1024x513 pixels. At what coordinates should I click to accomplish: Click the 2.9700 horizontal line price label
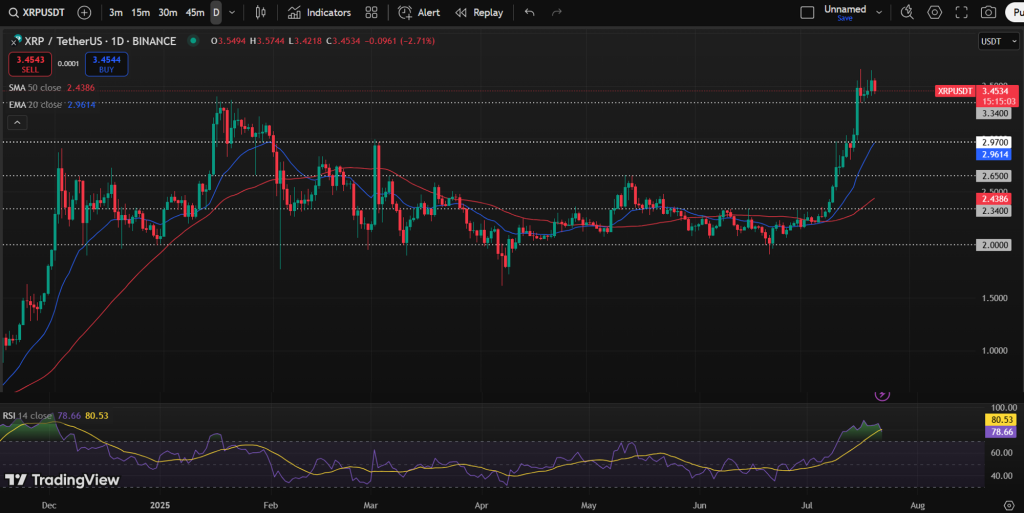pos(995,142)
